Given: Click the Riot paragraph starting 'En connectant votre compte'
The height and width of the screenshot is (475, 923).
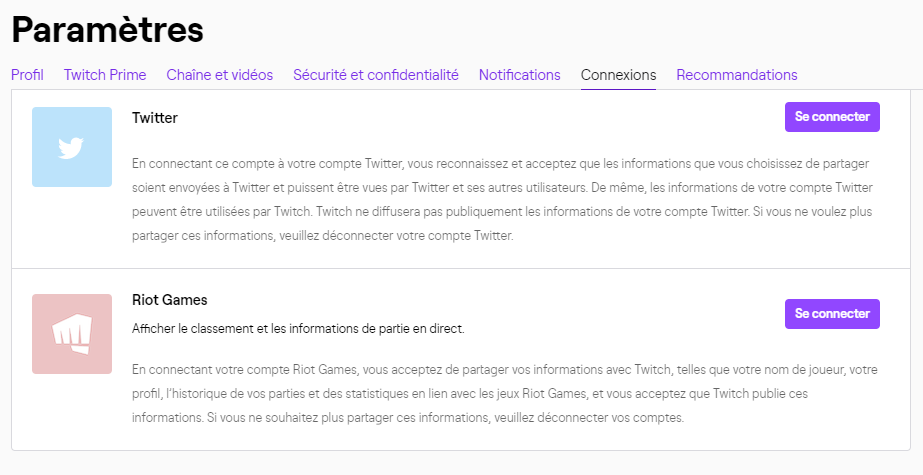Looking at the screenshot, I should 504,394.
